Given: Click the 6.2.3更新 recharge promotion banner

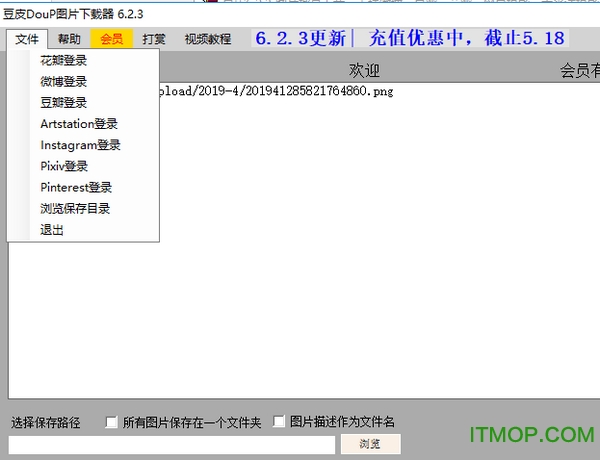Looking at the screenshot, I should point(410,39).
